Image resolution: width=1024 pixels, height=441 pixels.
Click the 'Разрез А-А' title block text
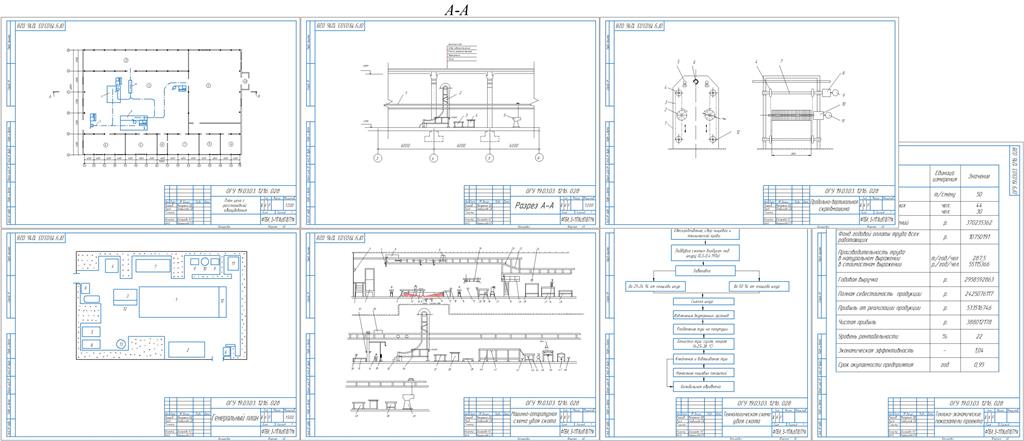point(534,206)
